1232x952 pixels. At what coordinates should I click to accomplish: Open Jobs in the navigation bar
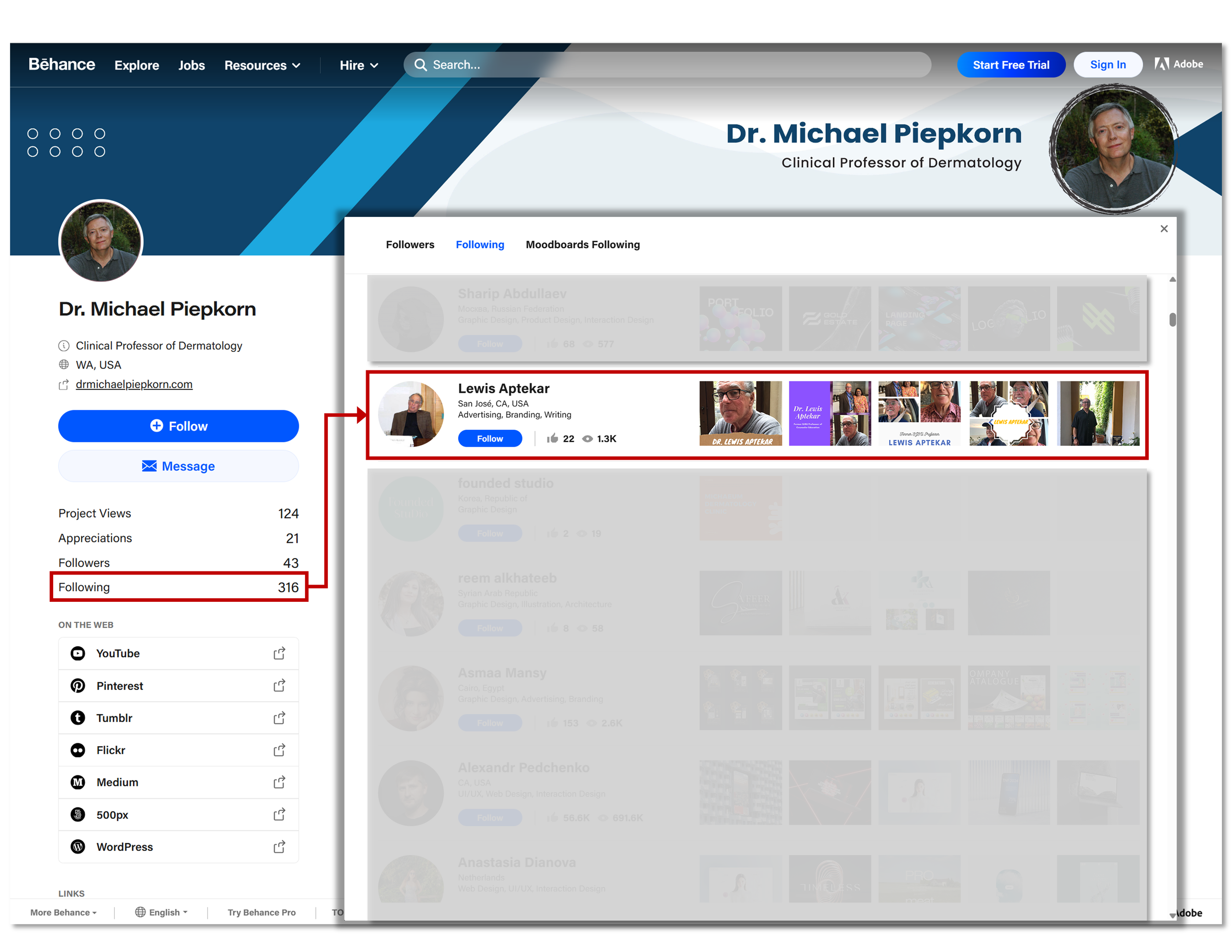(x=192, y=66)
